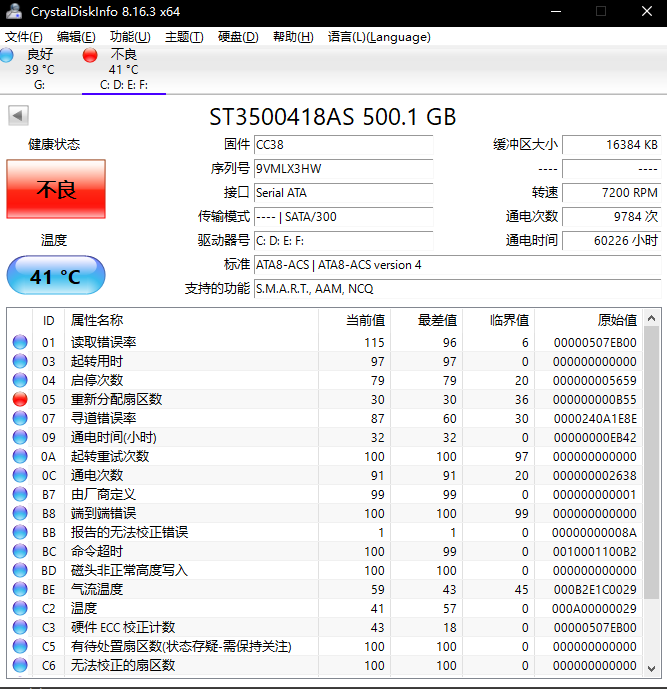Click the status icon for row BB 报告的无法校正错误

tap(20, 532)
